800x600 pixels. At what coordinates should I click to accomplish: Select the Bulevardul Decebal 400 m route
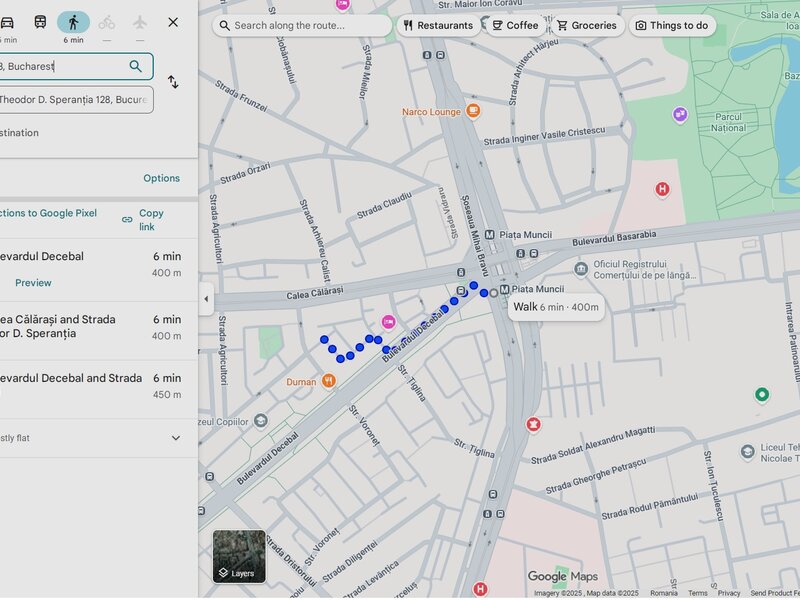[98, 270]
